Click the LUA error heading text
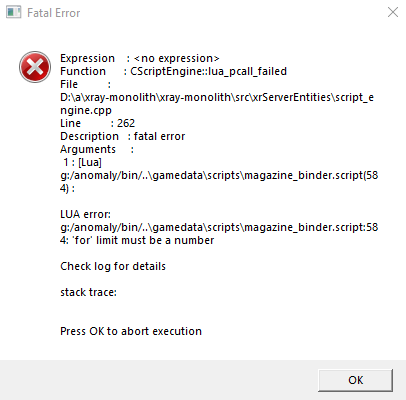The width and height of the screenshot is (406, 400). click(85, 214)
